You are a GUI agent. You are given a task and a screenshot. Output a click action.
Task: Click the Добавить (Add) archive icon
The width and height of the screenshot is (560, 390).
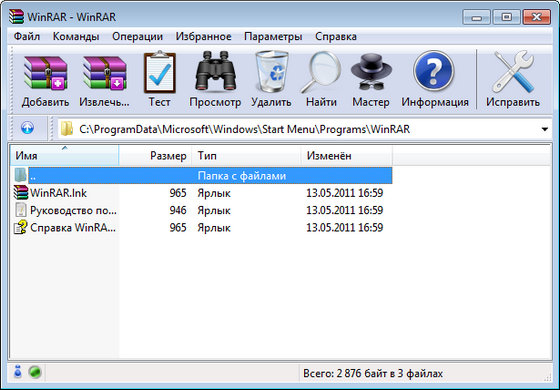[x=45, y=74]
